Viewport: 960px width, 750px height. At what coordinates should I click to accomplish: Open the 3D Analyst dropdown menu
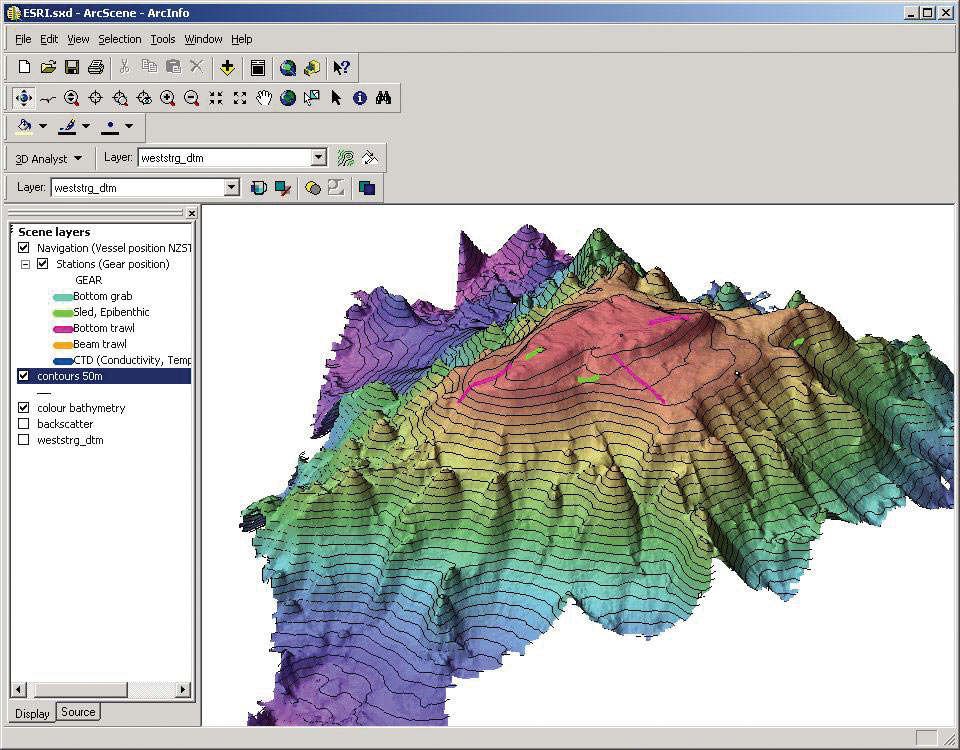[48, 158]
